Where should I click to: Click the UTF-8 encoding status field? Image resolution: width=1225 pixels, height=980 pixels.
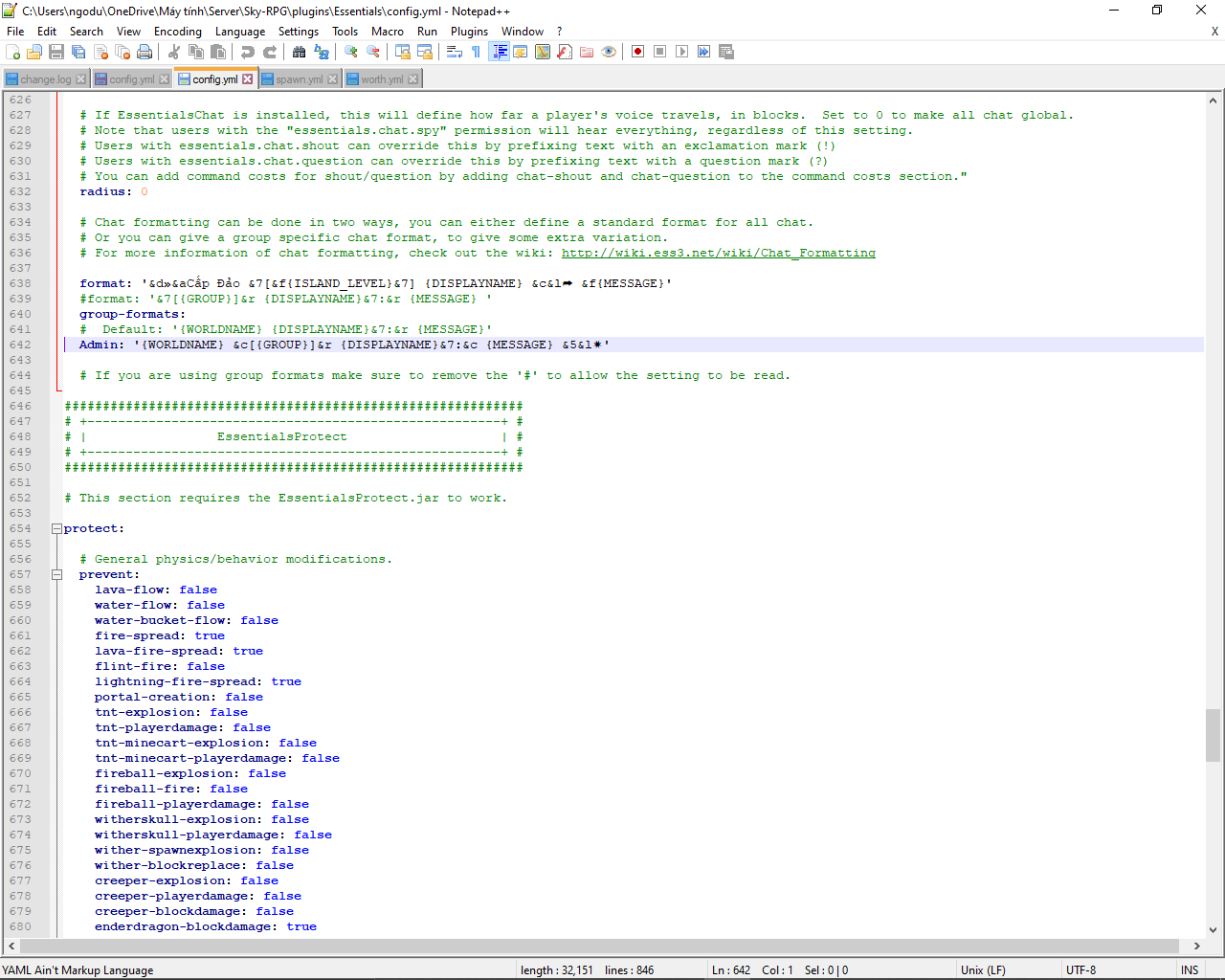click(x=1080, y=969)
